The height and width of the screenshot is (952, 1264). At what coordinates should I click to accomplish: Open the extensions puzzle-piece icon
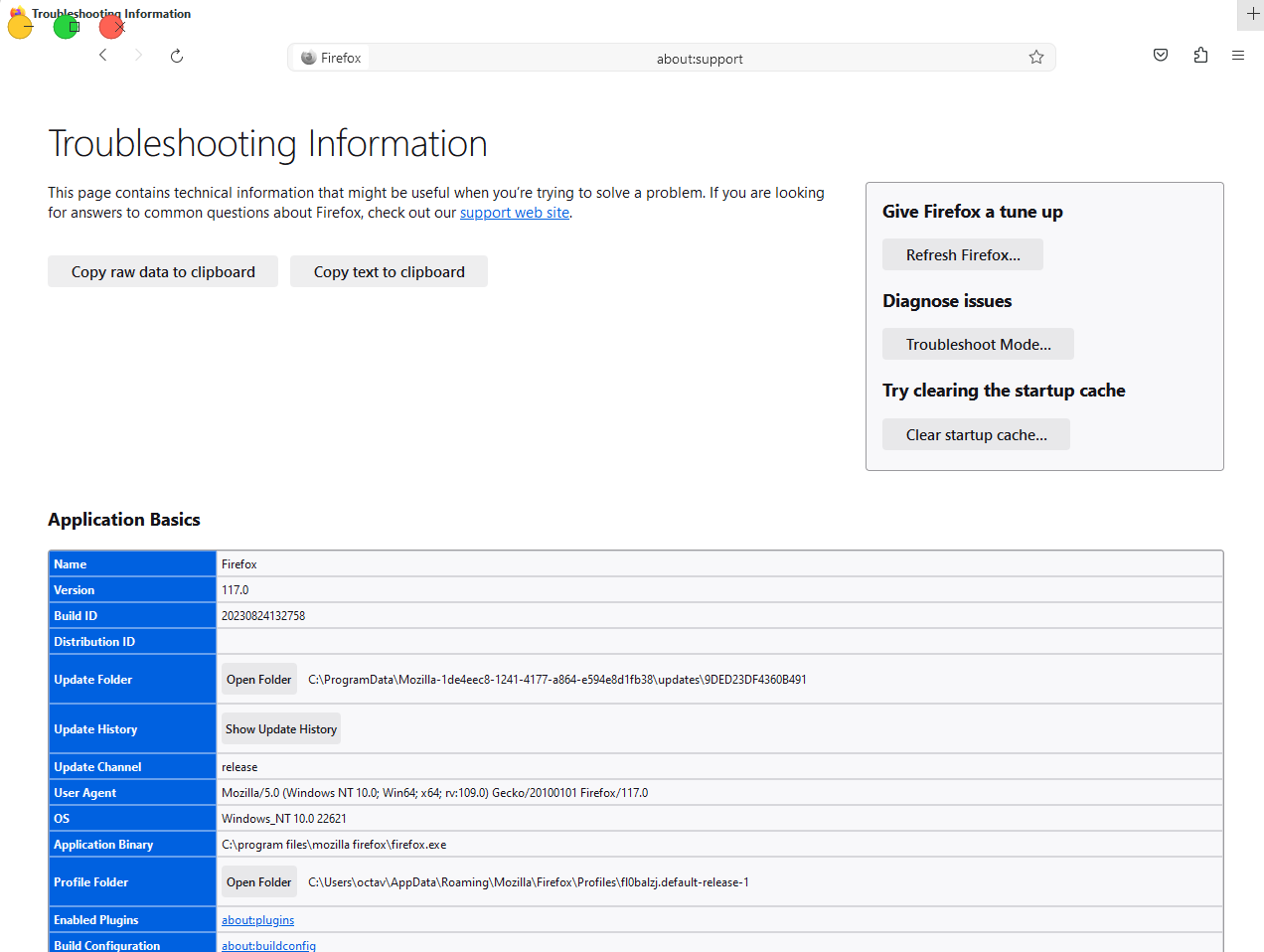click(x=1199, y=55)
